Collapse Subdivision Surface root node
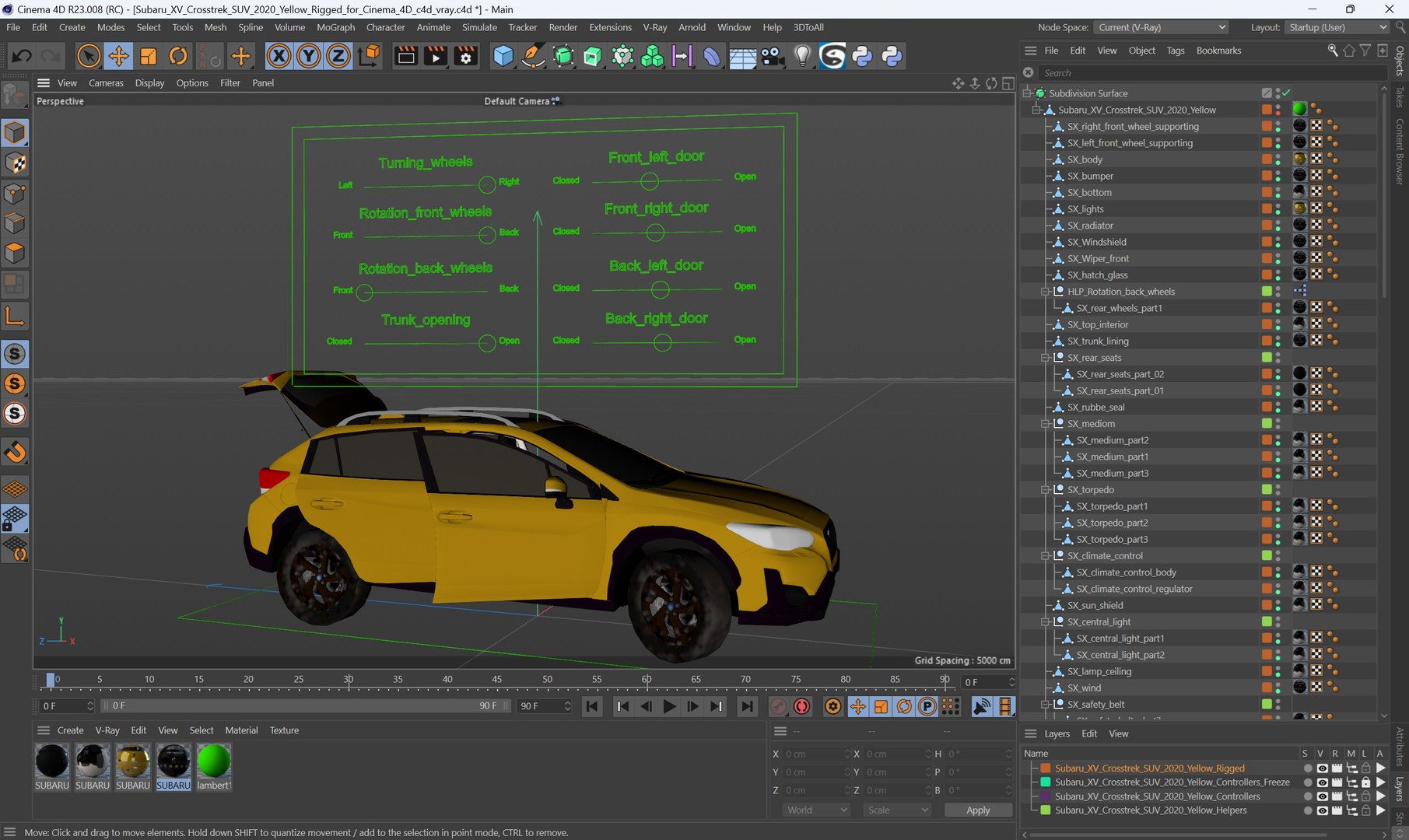Screen dimensions: 1409x840 pos(1027,93)
